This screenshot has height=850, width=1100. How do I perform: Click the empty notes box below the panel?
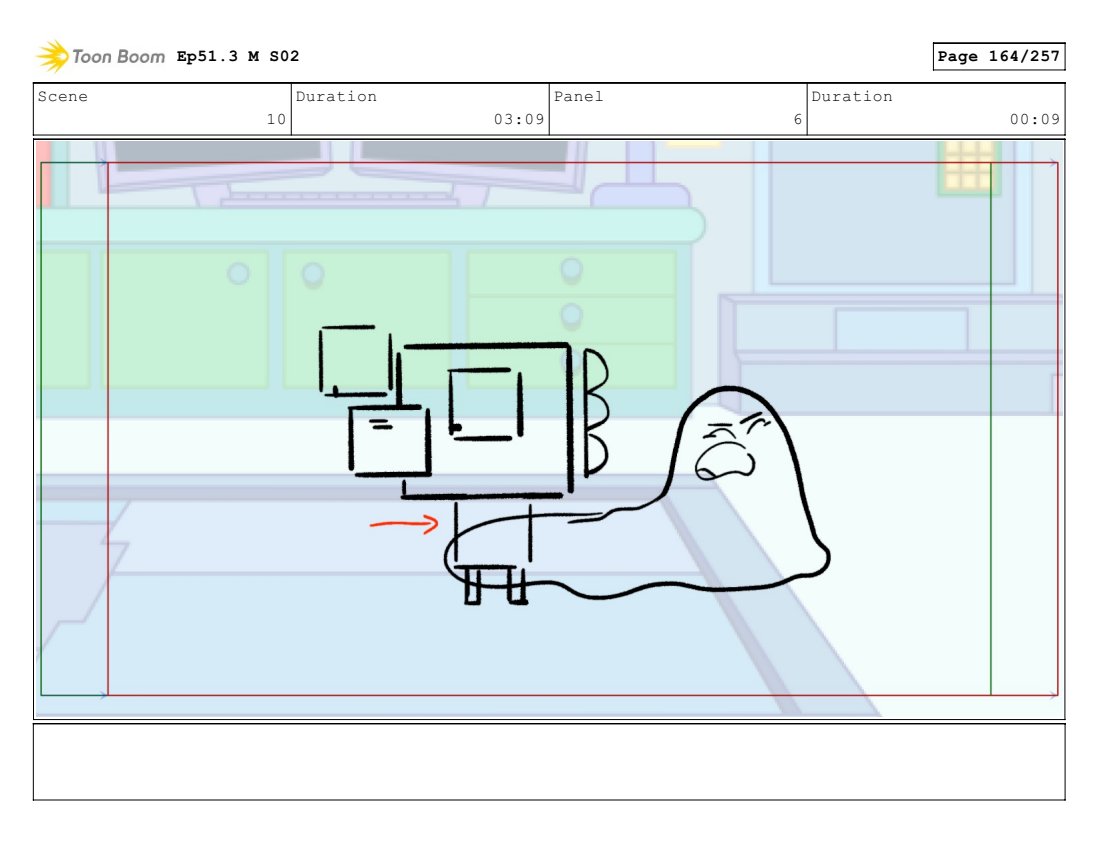549,761
